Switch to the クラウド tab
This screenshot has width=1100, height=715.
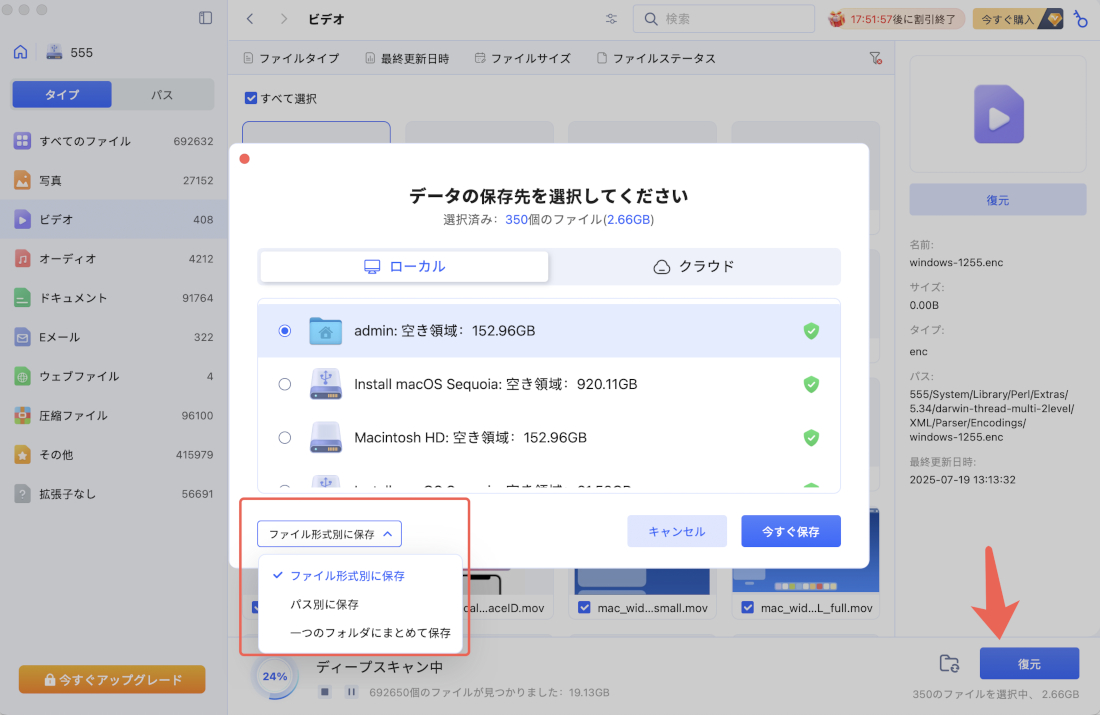click(694, 266)
